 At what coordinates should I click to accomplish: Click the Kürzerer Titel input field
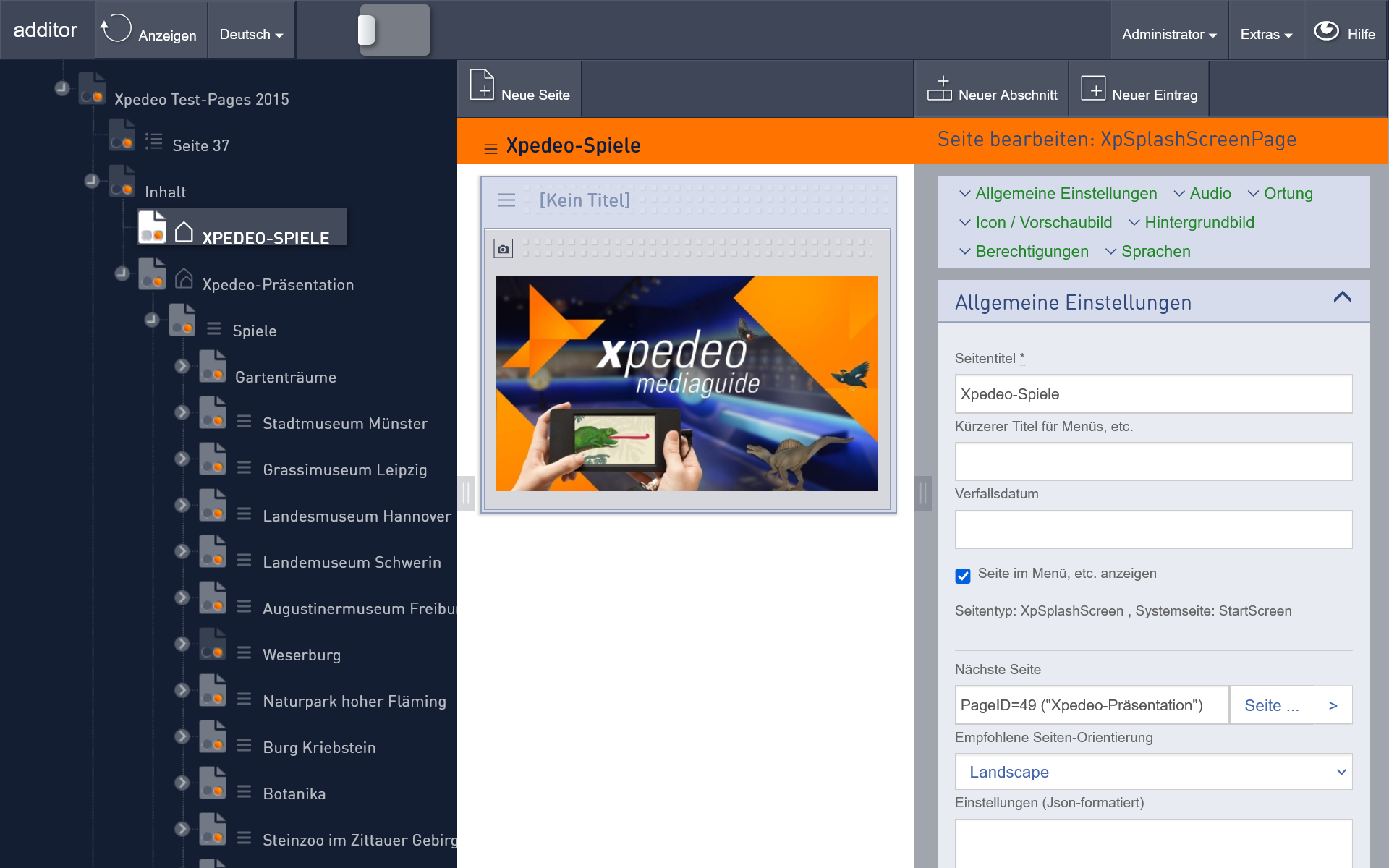pos(1153,461)
